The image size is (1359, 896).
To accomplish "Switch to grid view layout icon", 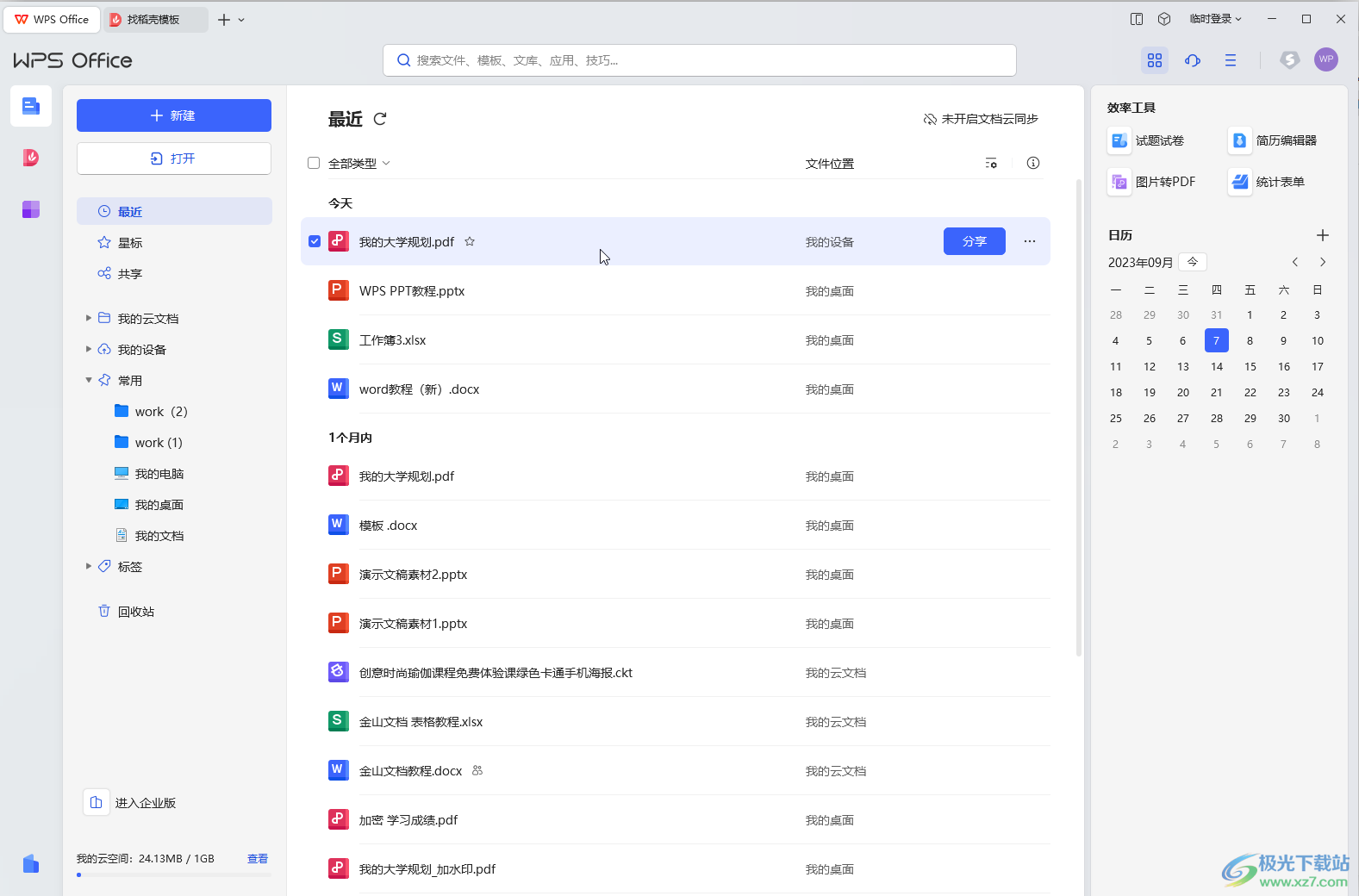I will click(x=1155, y=60).
